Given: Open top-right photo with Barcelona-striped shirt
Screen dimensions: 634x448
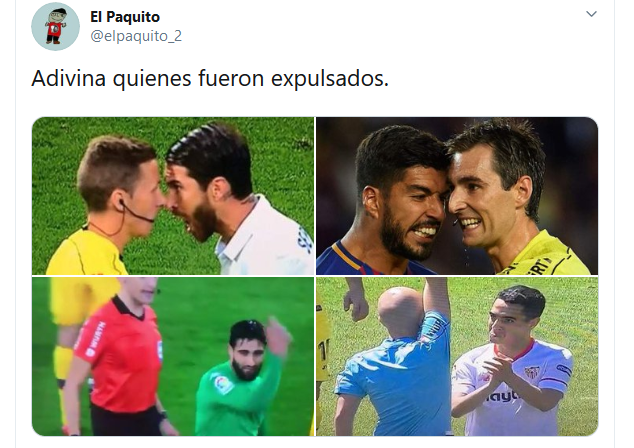Looking at the screenshot, I should point(457,196).
